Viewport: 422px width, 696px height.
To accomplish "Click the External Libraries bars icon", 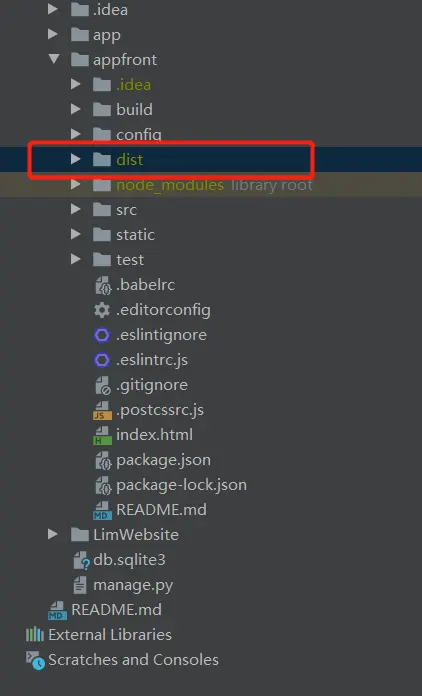I will [x=35, y=635].
